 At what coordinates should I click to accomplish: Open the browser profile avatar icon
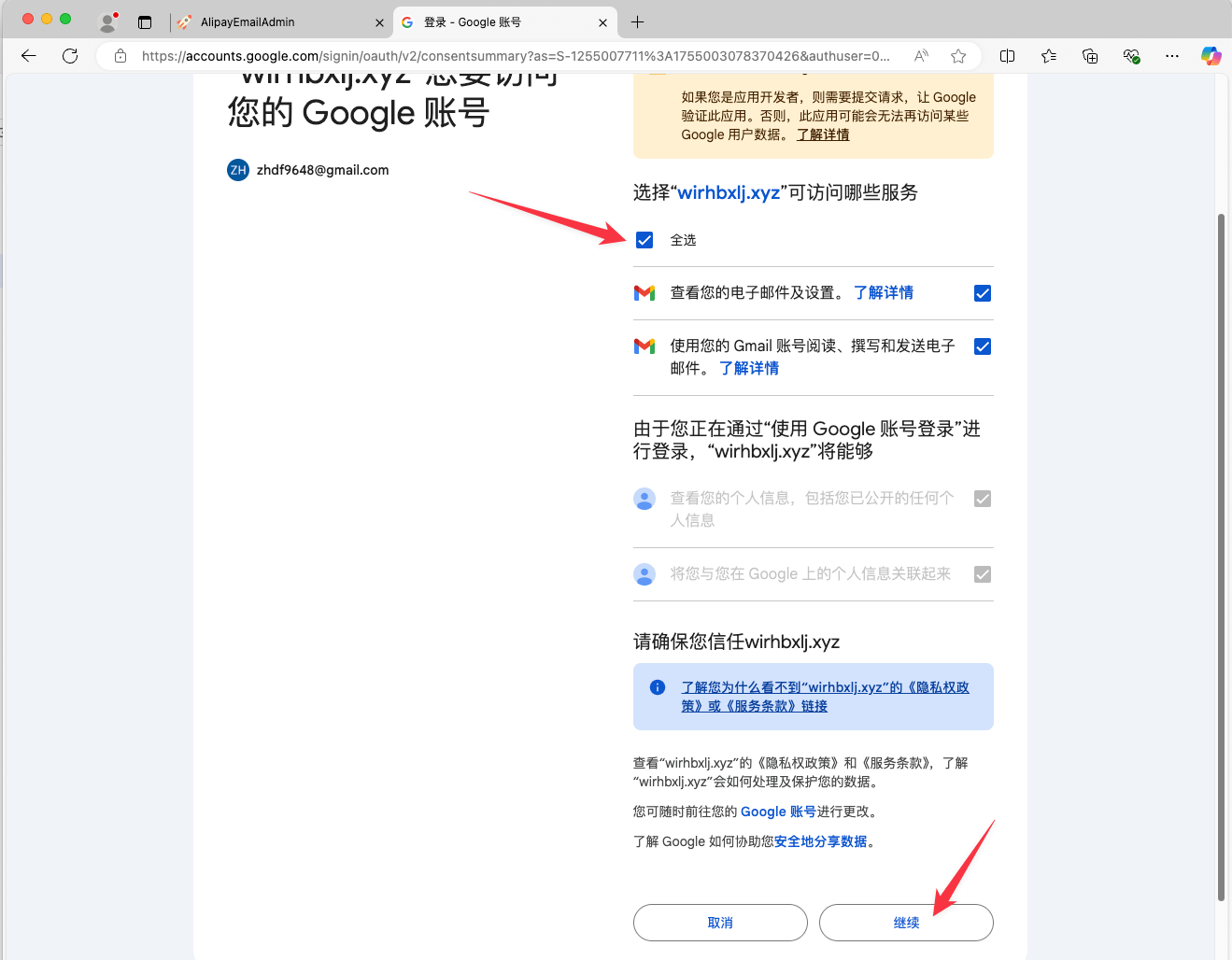point(108,21)
